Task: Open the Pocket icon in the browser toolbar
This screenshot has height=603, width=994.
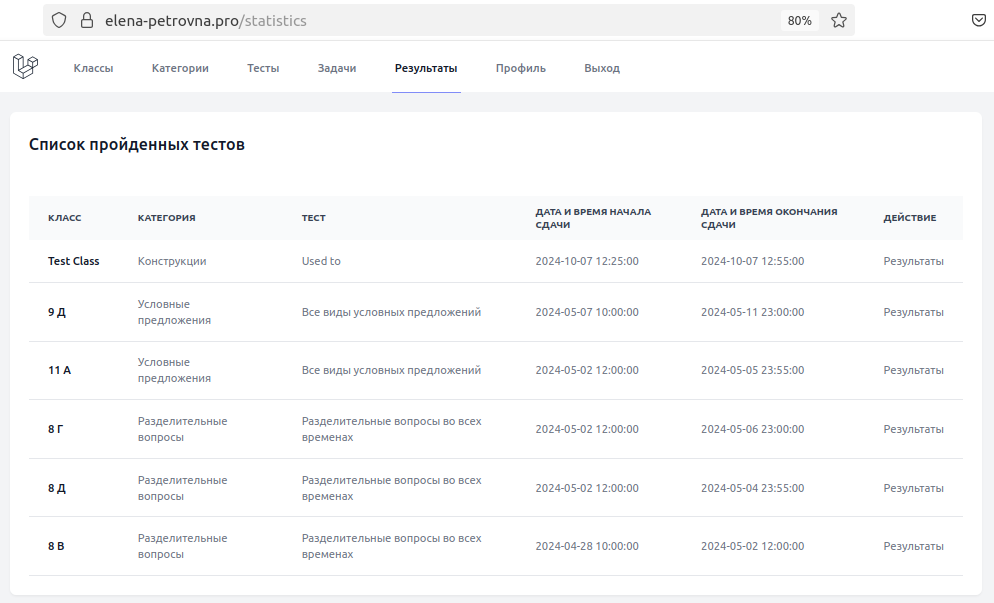Action: click(978, 20)
